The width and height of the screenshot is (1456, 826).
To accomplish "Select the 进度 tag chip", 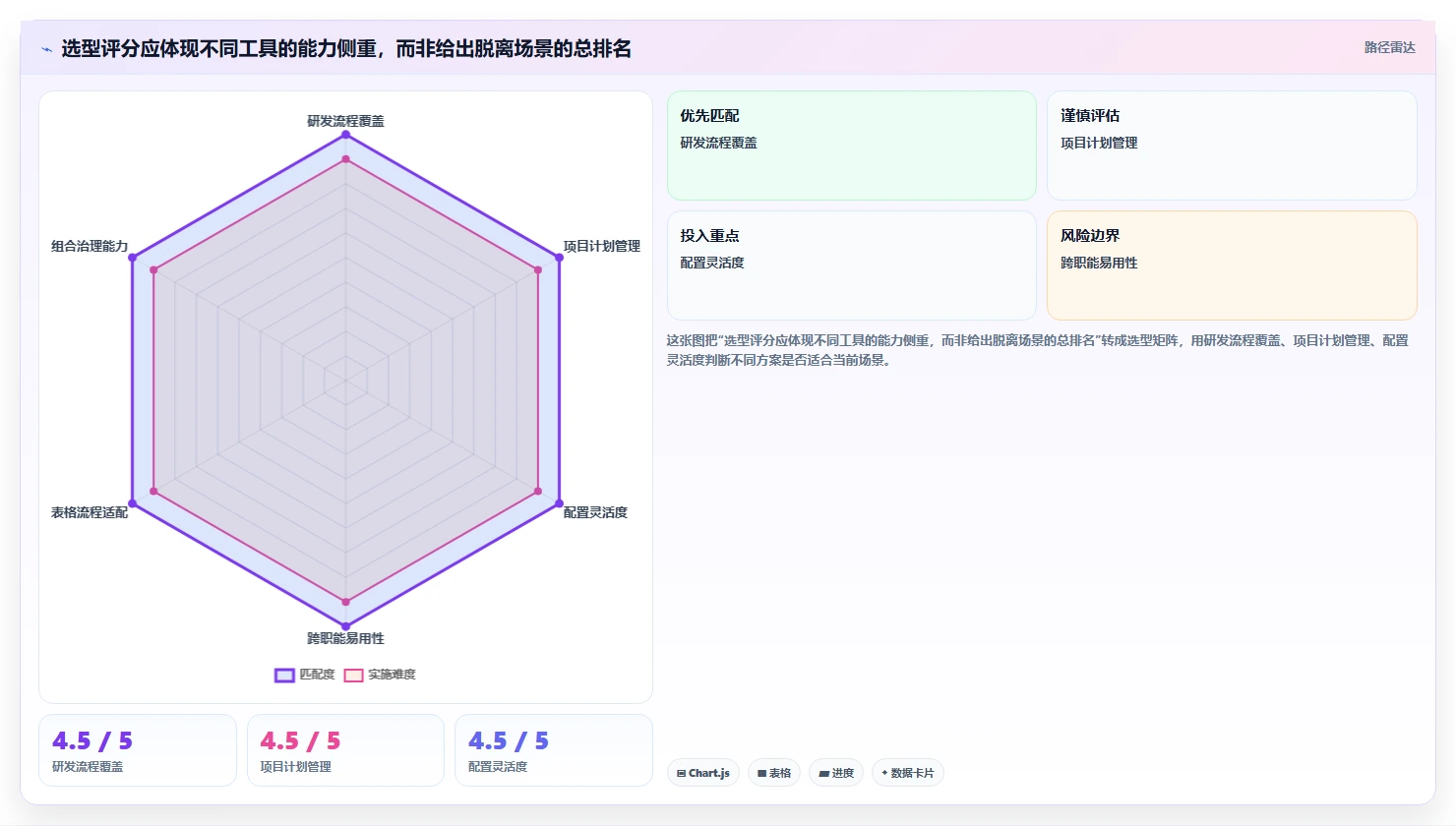I will pos(836,773).
